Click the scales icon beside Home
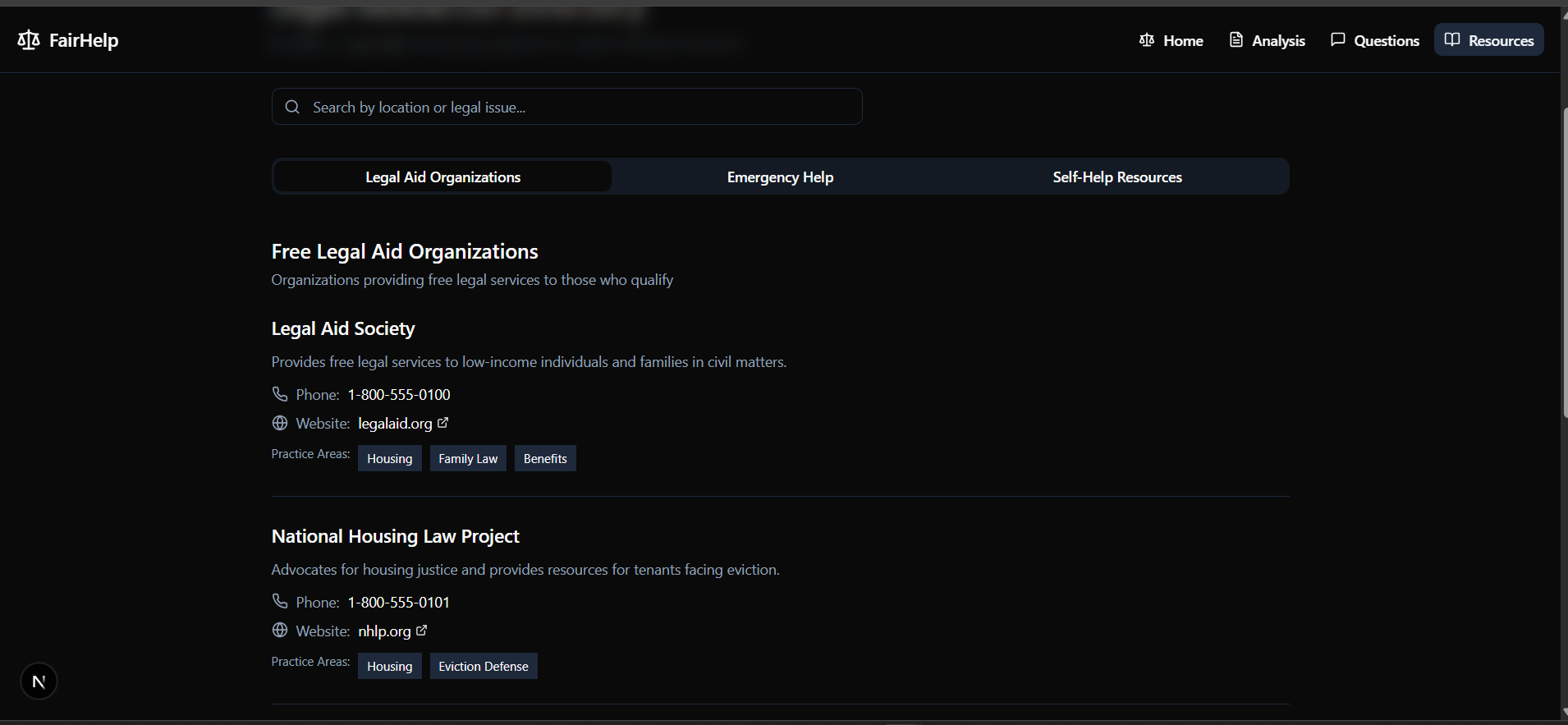 (1147, 40)
